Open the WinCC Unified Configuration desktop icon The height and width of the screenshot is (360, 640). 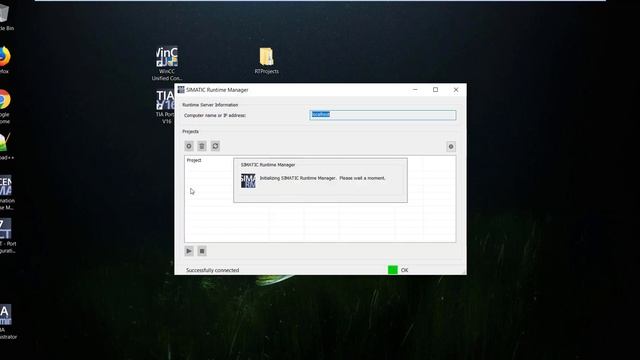tap(167, 63)
